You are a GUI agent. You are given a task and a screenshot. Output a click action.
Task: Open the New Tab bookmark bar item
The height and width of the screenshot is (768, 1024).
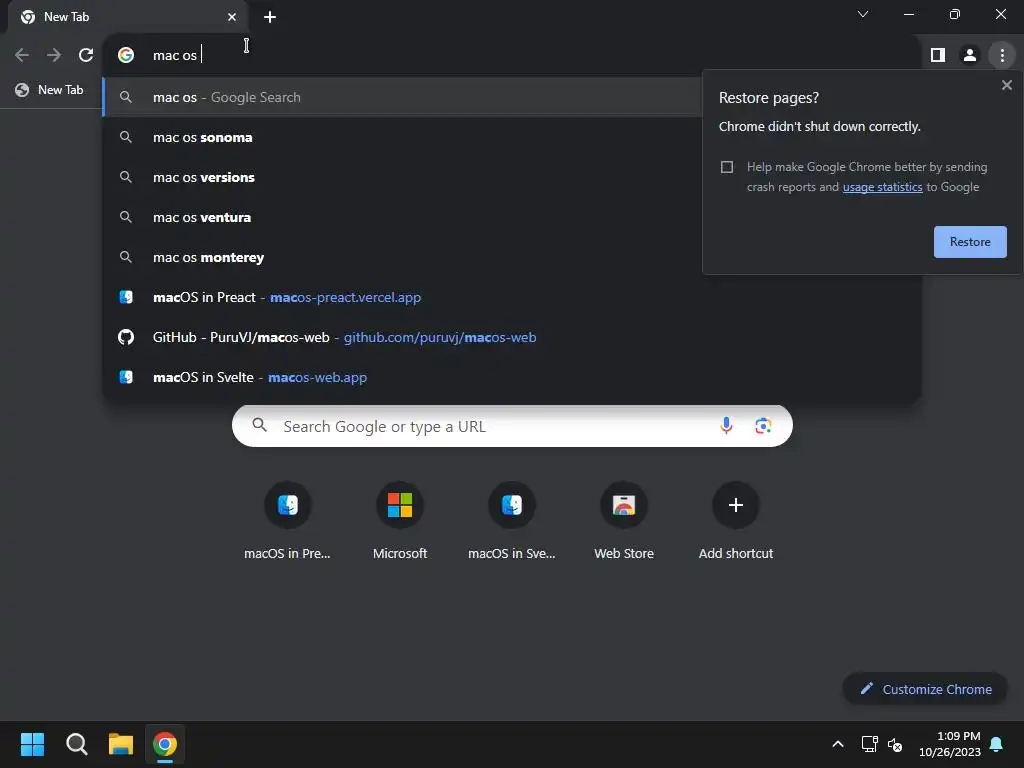(x=50, y=89)
